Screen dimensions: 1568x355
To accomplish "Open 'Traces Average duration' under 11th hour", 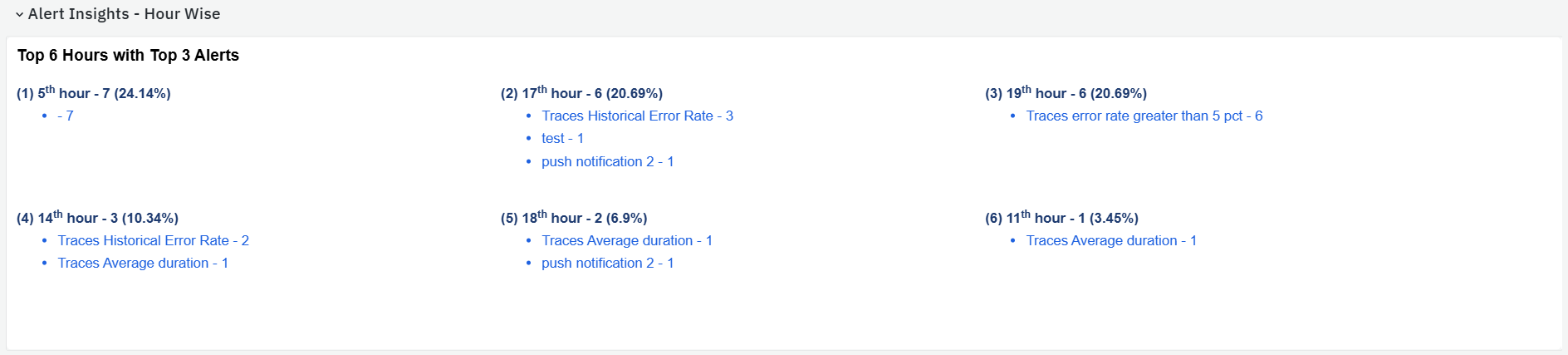I will click(1111, 241).
